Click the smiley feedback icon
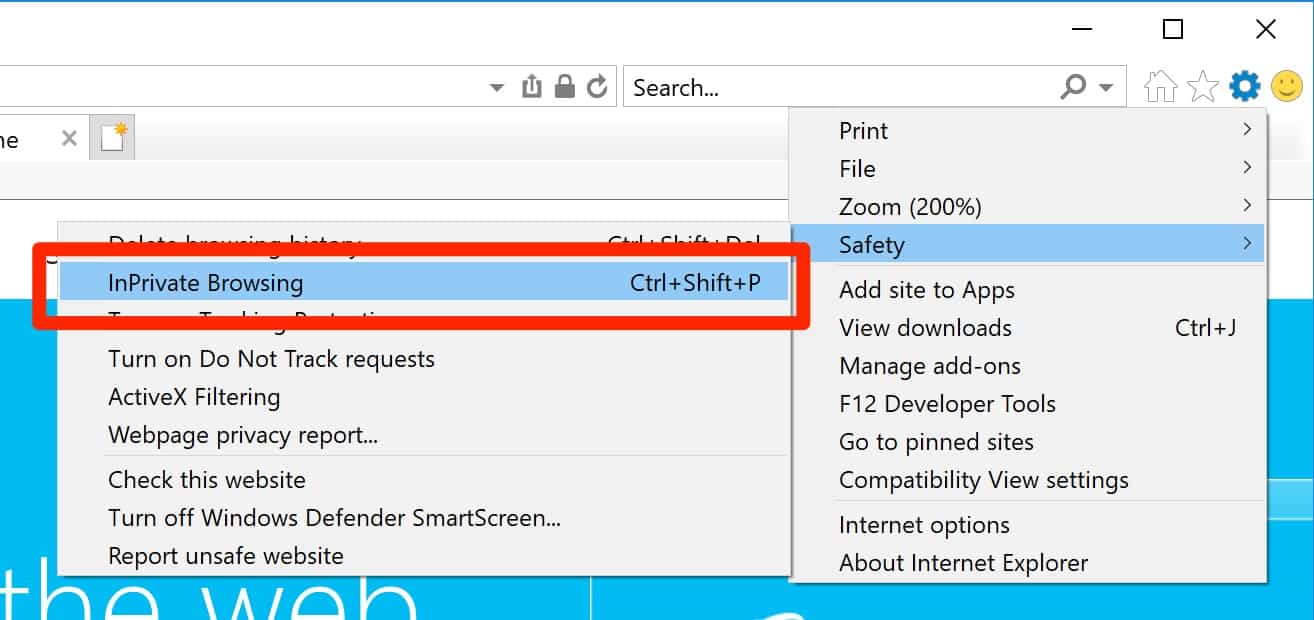Viewport: 1314px width, 620px height. pos(1286,87)
